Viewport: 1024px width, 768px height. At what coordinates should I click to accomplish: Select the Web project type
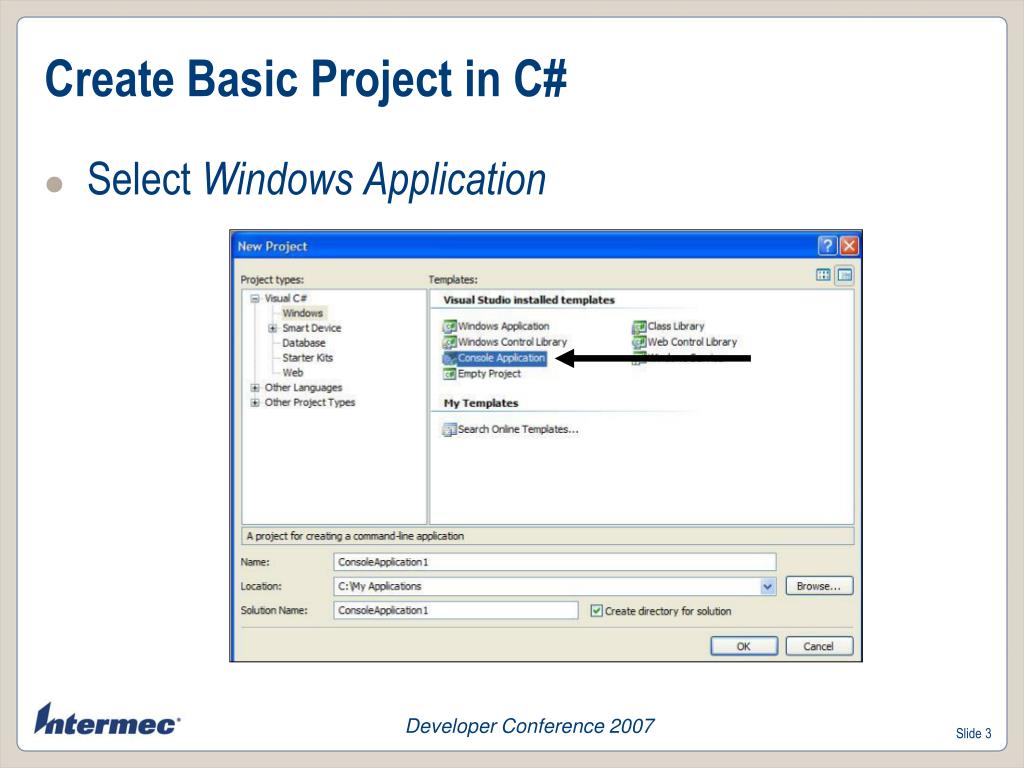coord(293,373)
